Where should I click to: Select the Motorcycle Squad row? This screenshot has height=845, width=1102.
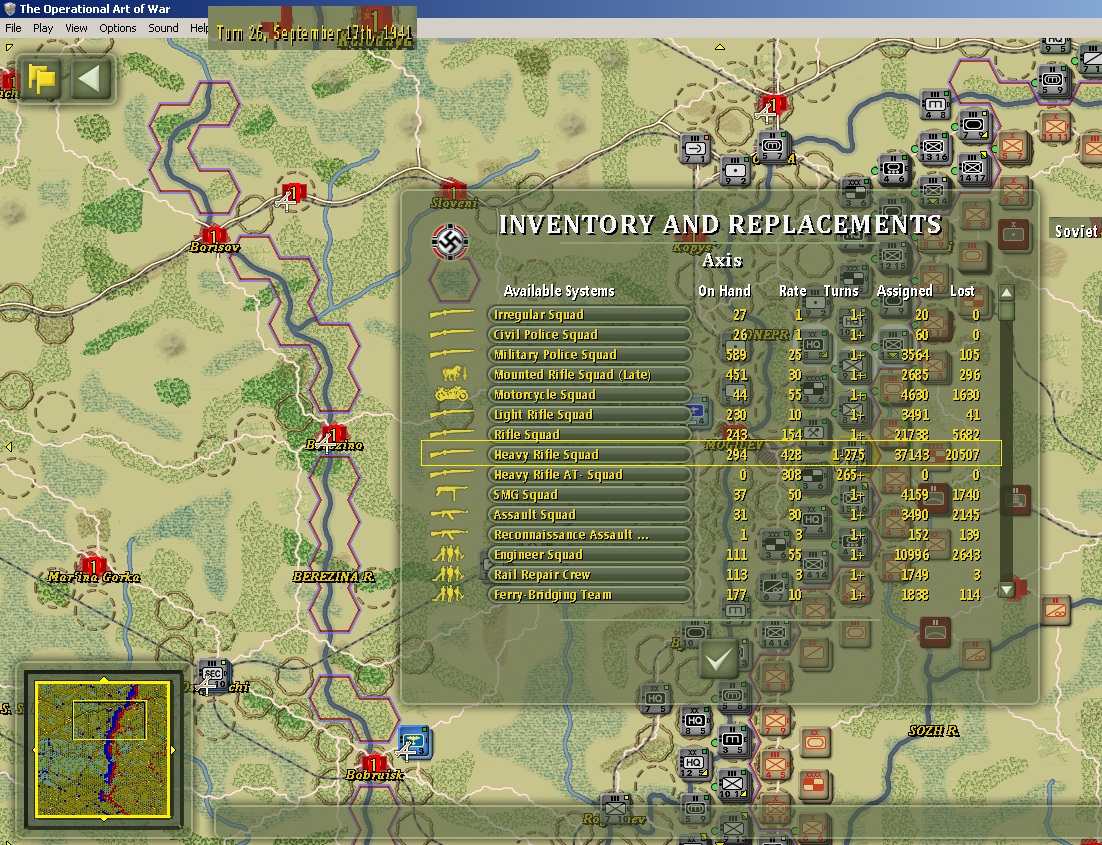tap(710, 394)
